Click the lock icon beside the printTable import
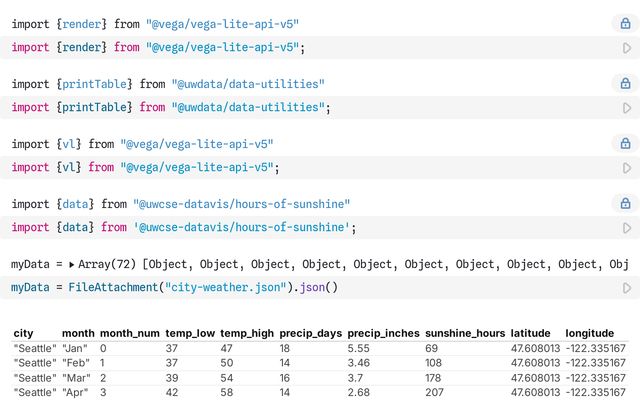640x400 pixels. coord(625,84)
